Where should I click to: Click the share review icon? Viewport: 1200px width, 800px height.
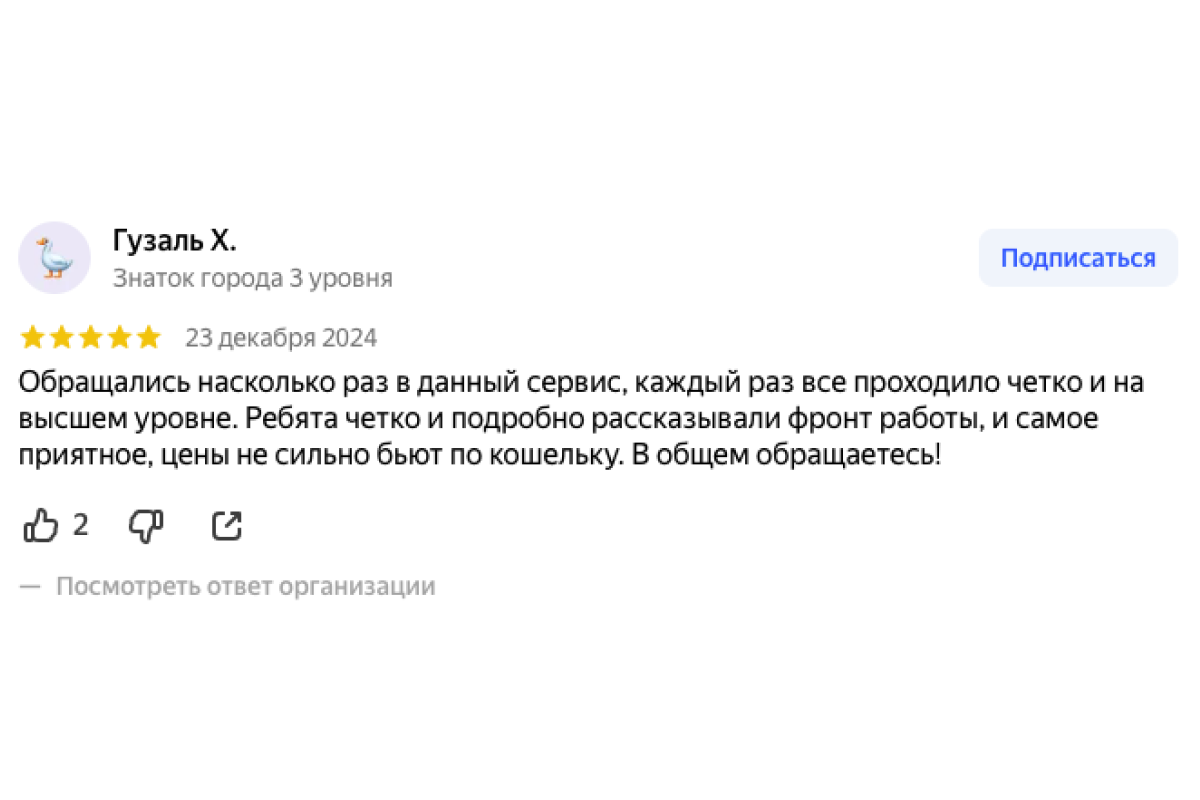click(227, 525)
